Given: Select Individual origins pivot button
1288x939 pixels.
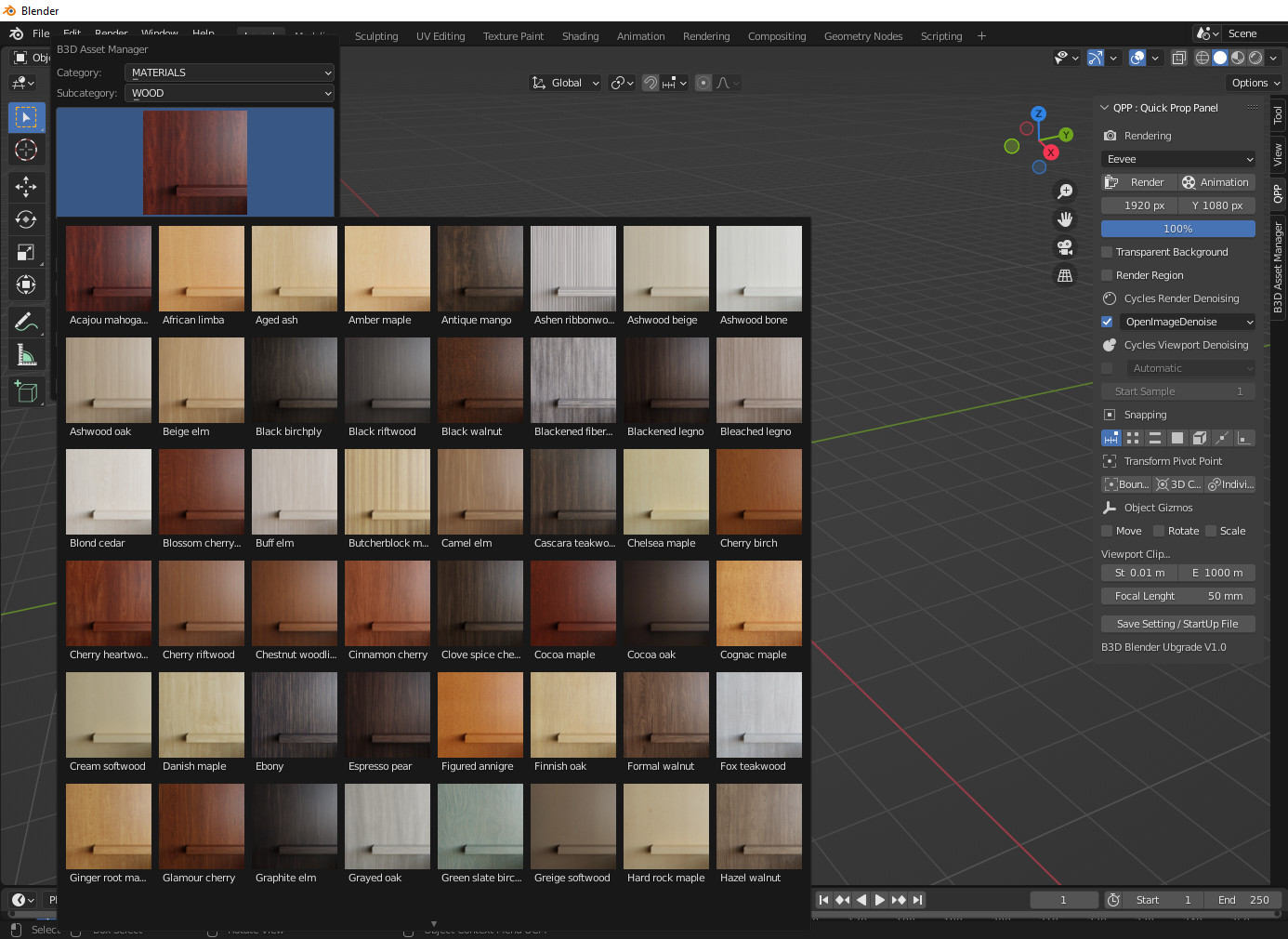Looking at the screenshot, I should pyautogui.click(x=1230, y=484).
